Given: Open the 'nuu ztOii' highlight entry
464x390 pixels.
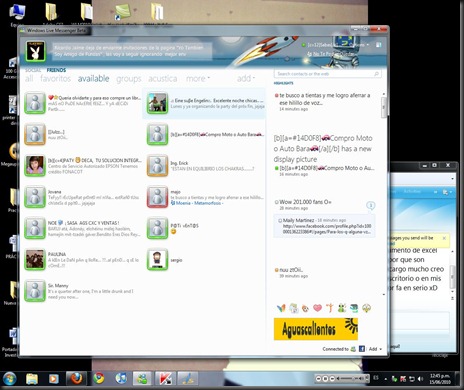Looking at the screenshot, I should click(291, 270).
